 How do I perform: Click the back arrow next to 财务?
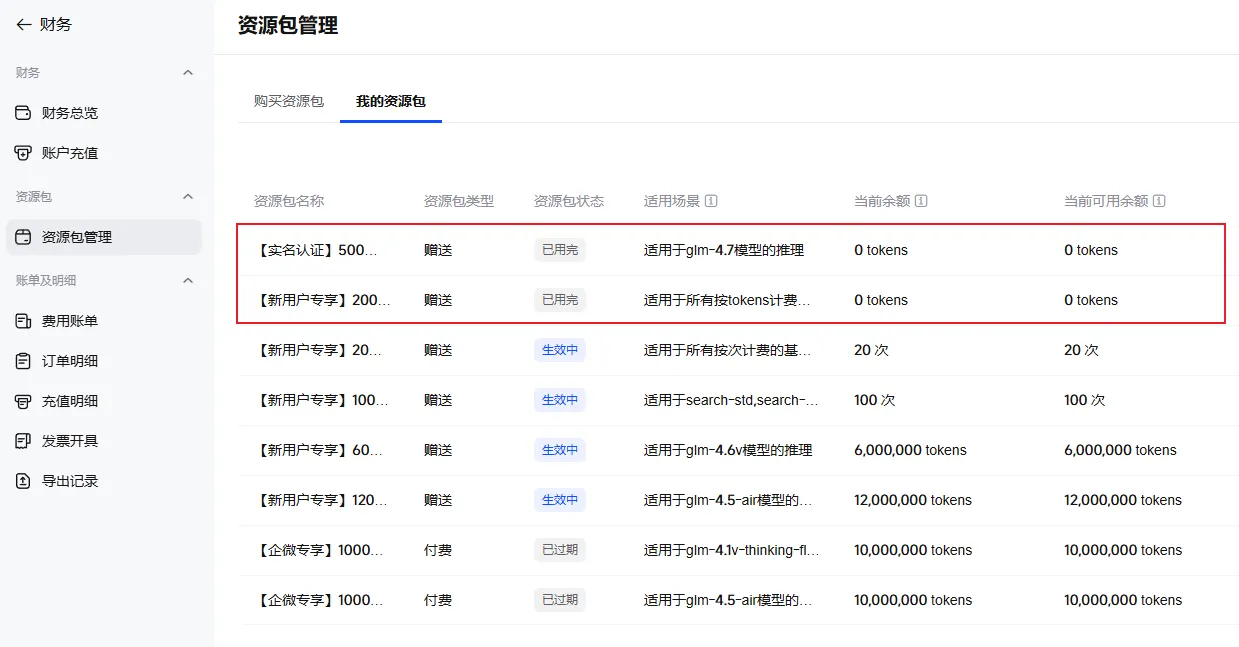24,25
